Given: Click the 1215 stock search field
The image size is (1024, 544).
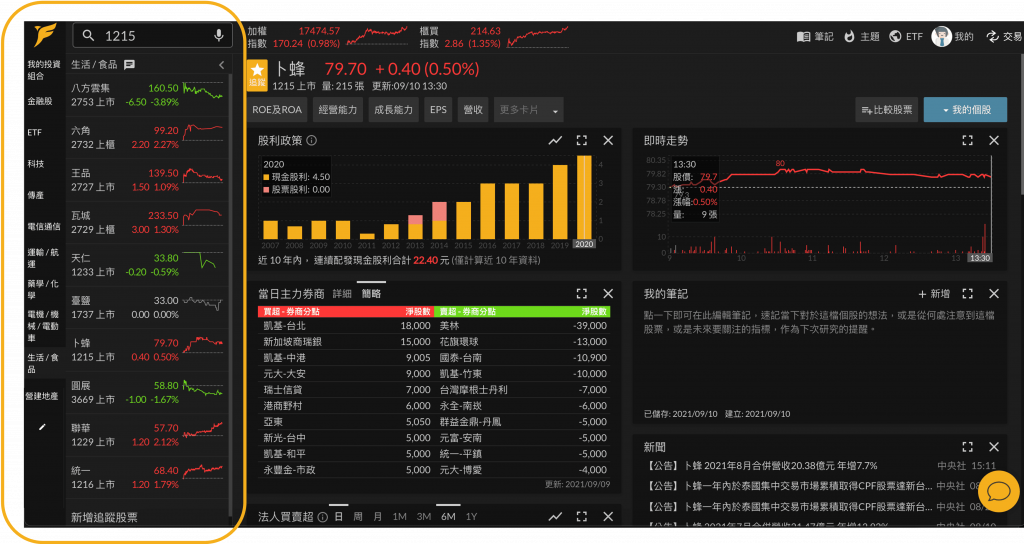Looking at the screenshot, I should [153, 35].
